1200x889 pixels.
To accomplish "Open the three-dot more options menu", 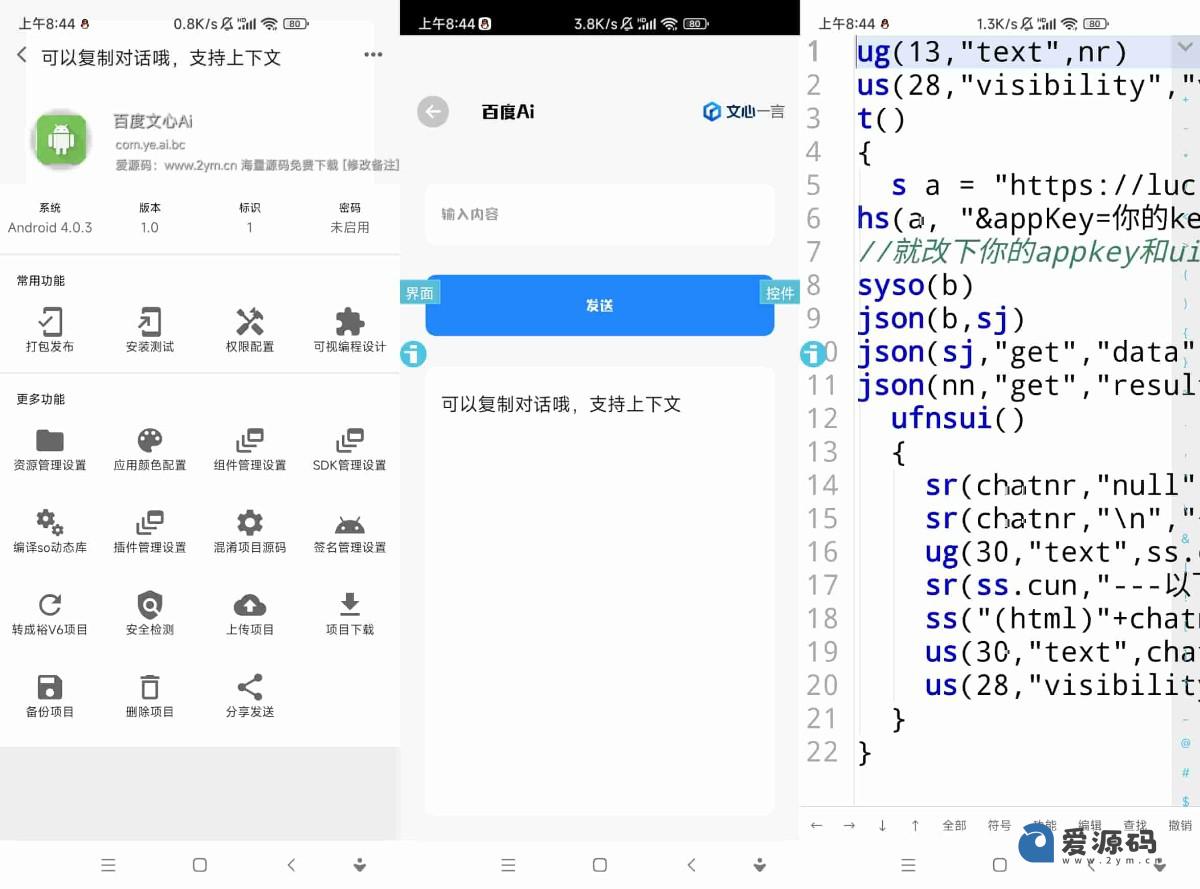I will point(373,56).
